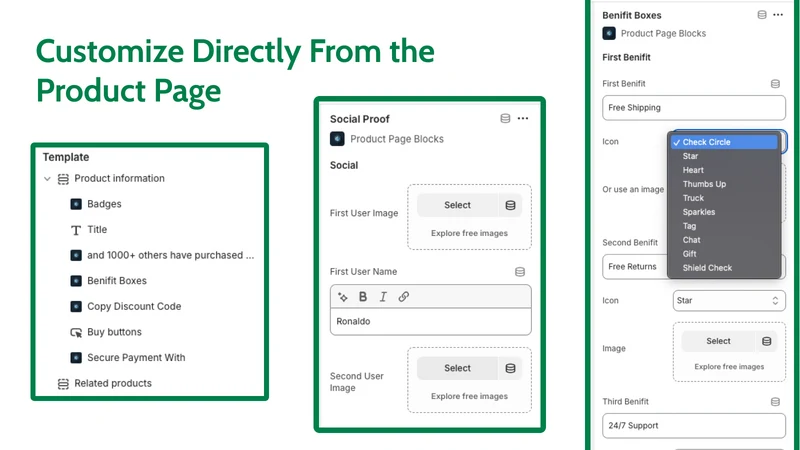Click the 24/7 Support input field

tap(694, 426)
